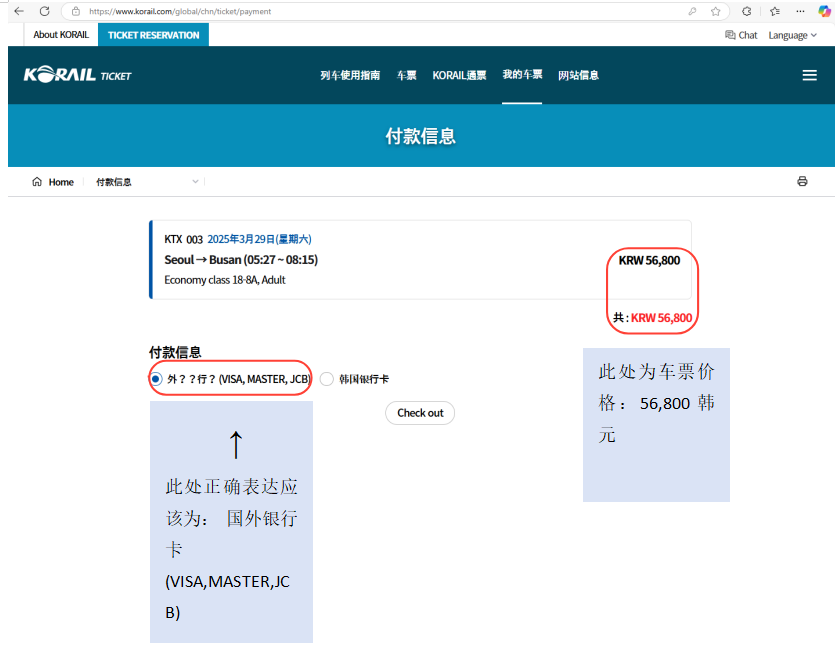The image size is (835, 652).
Task: Select the 韩国银行卡 payment option
Action: point(327,379)
